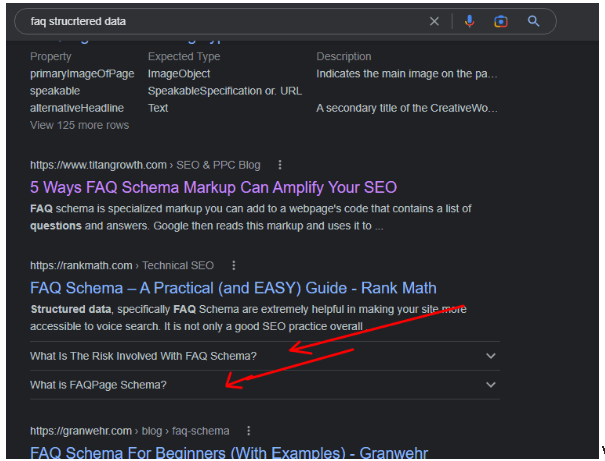Click the Rank Math snippet starting 'Structured data, specifically'

tap(248, 318)
